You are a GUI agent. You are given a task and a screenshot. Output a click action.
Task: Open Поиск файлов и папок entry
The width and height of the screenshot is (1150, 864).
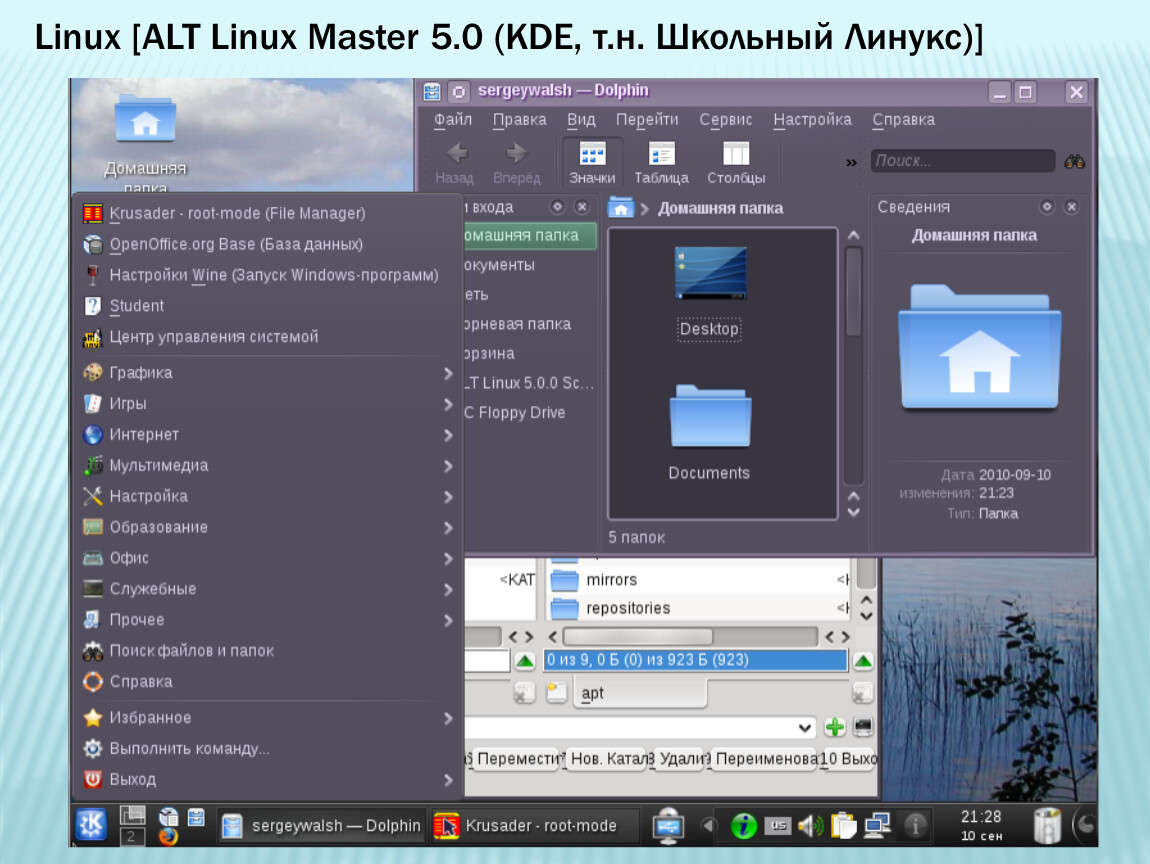268,650
